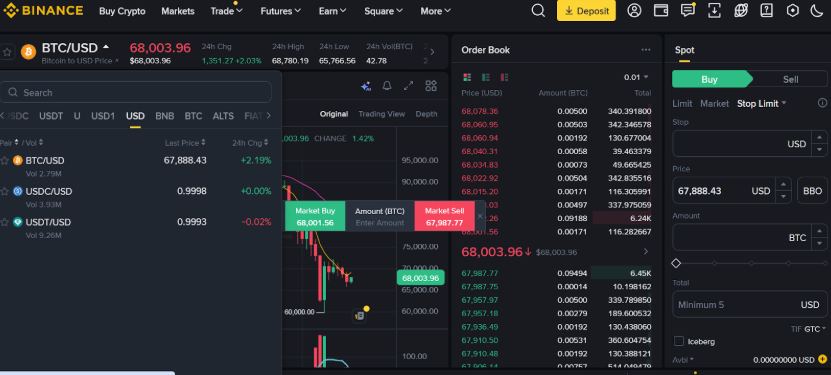Click the orange Bitcoin coin icon in header

(28, 52)
